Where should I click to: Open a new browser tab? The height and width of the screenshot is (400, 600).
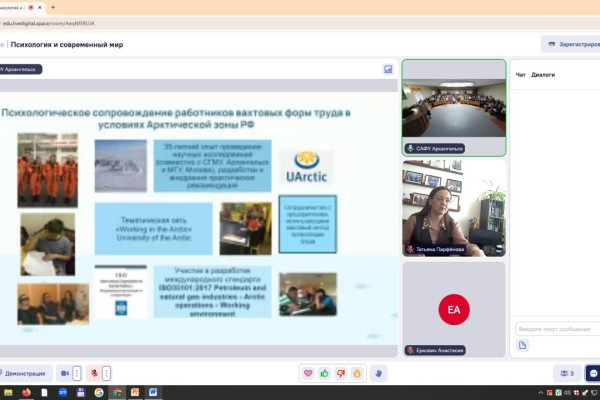[53, 7]
